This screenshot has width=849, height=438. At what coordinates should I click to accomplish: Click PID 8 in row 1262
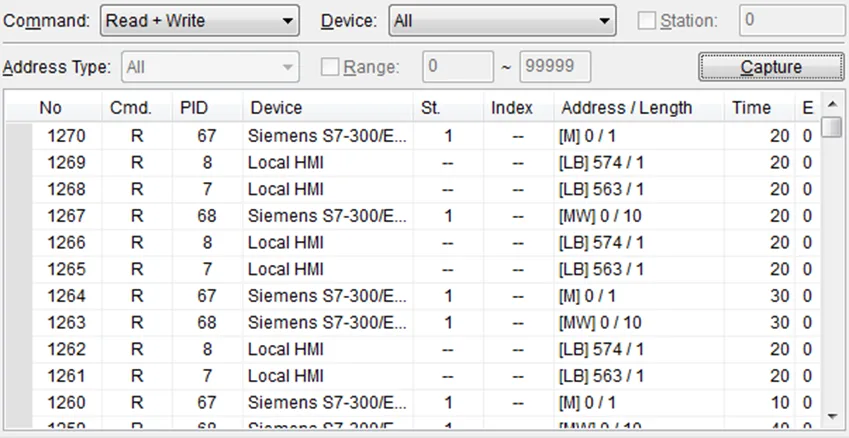click(x=207, y=349)
